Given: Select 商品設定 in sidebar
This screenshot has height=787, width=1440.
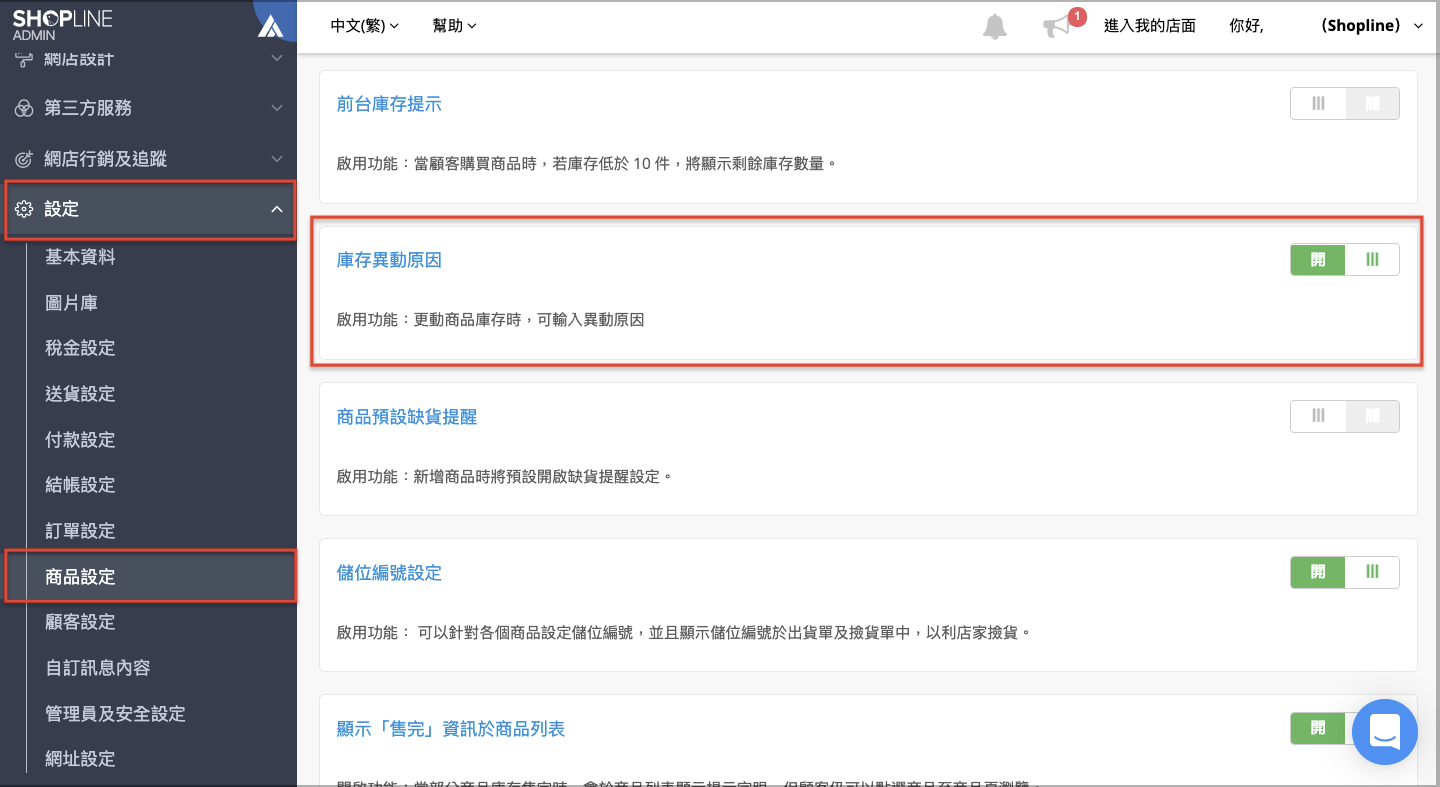Looking at the screenshot, I should [x=80, y=577].
